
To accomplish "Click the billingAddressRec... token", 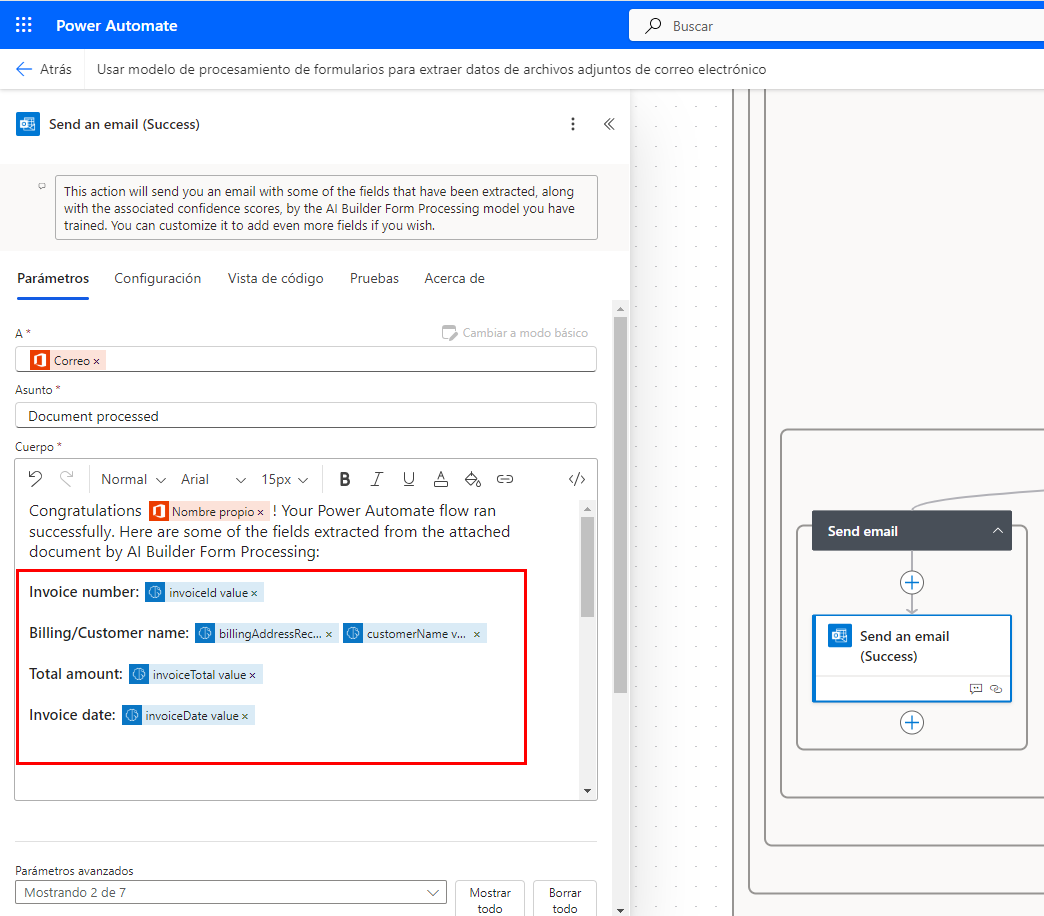I will click(266, 634).
